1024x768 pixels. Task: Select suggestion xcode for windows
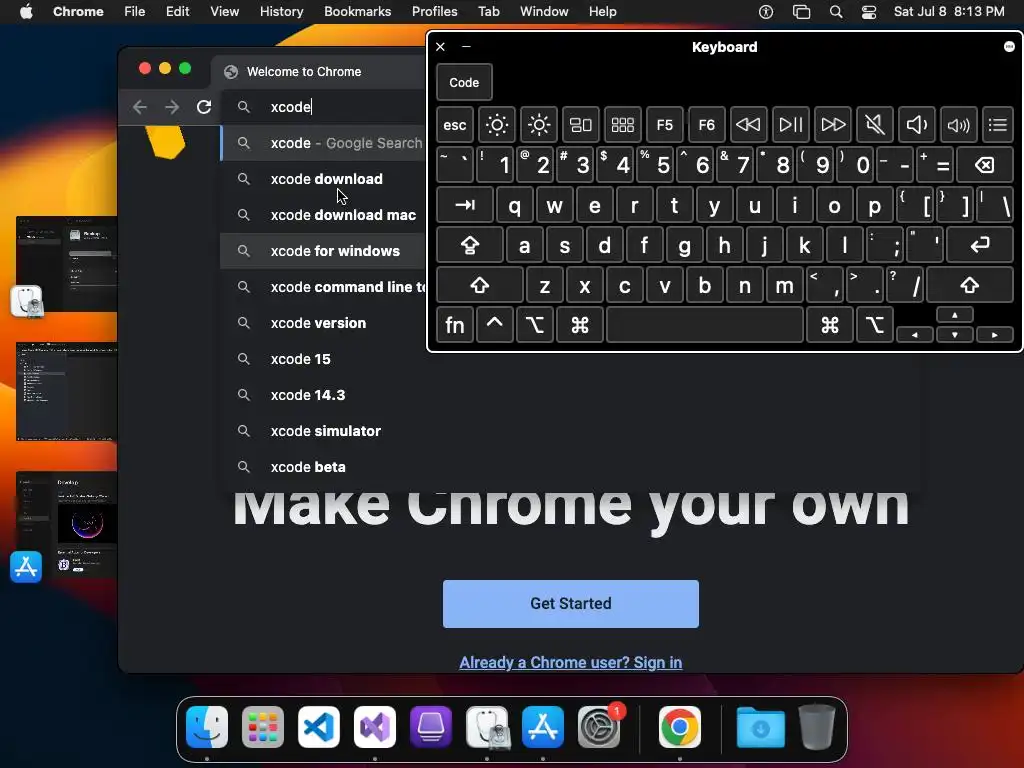point(324,251)
